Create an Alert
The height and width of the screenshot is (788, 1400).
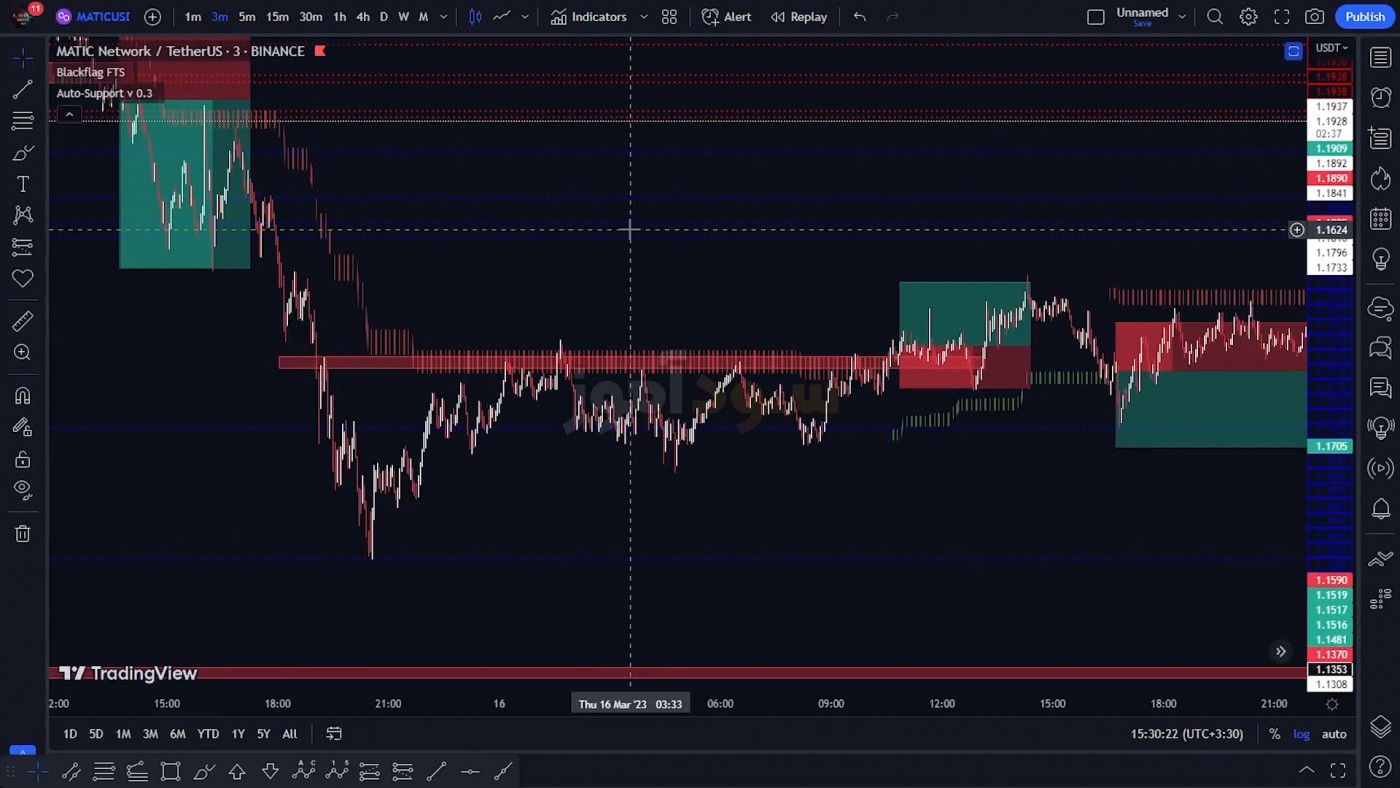727,17
